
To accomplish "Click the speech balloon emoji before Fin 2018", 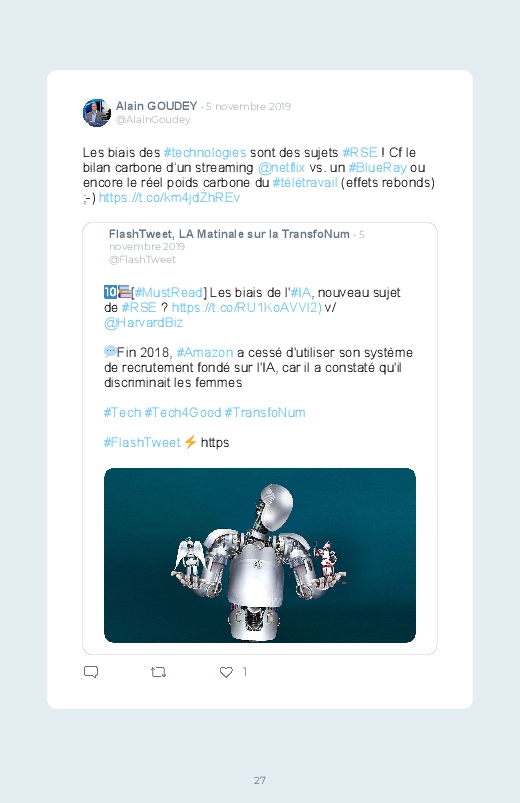I will point(110,351).
